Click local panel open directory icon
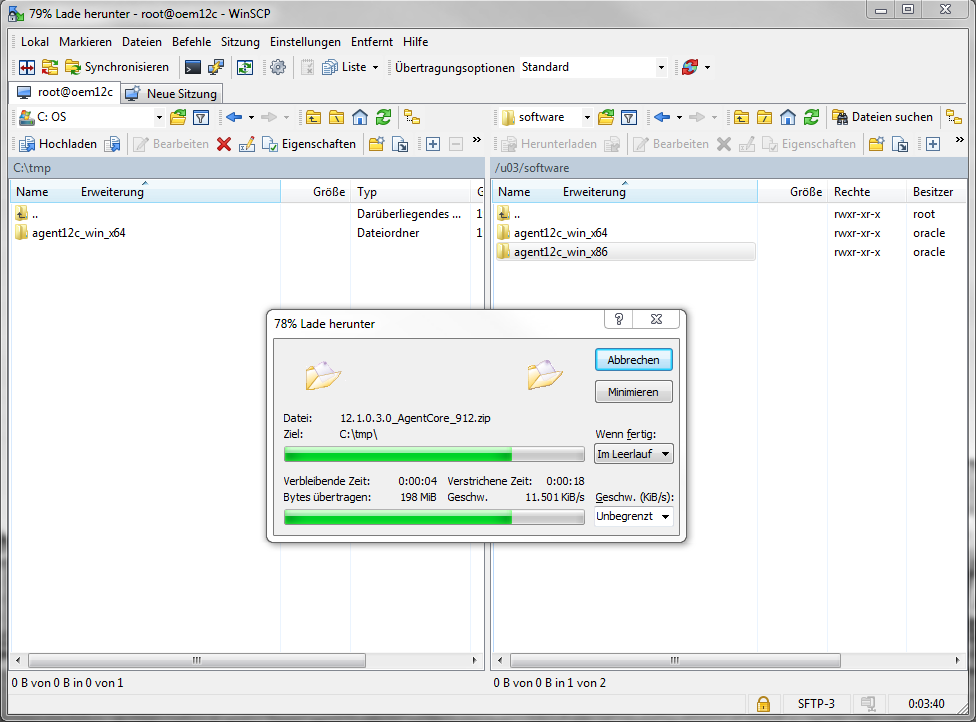Viewport: 976px width, 722px height. tap(178, 117)
